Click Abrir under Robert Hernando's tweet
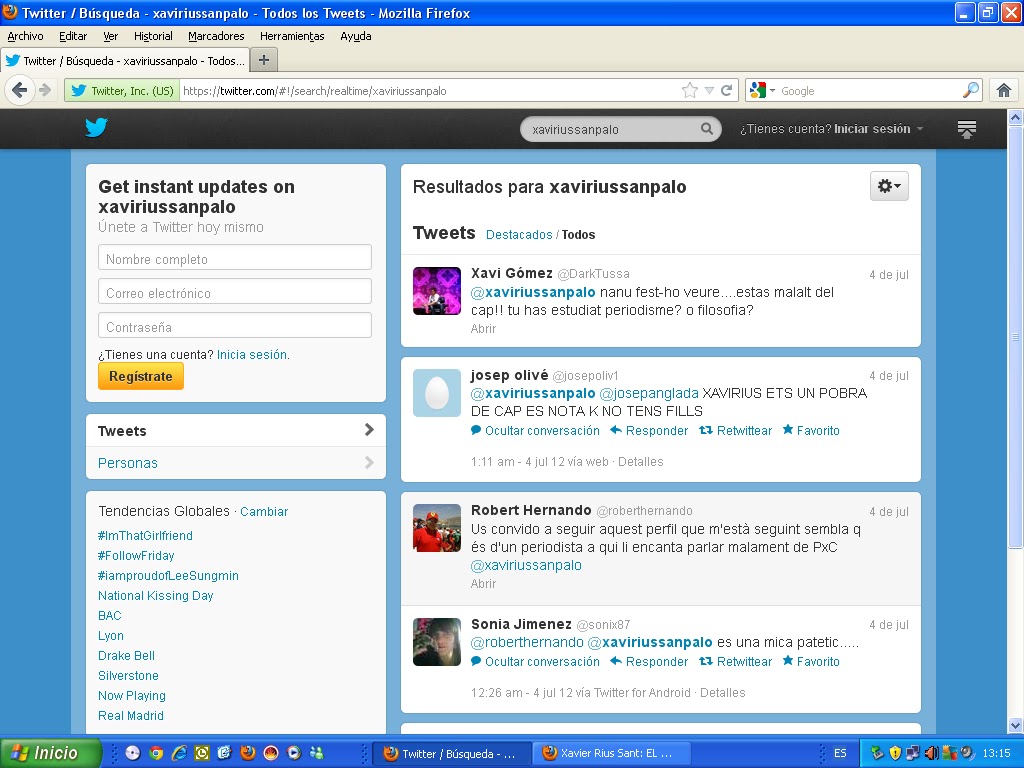This screenshot has width=1024, height=768. point(483,584)
